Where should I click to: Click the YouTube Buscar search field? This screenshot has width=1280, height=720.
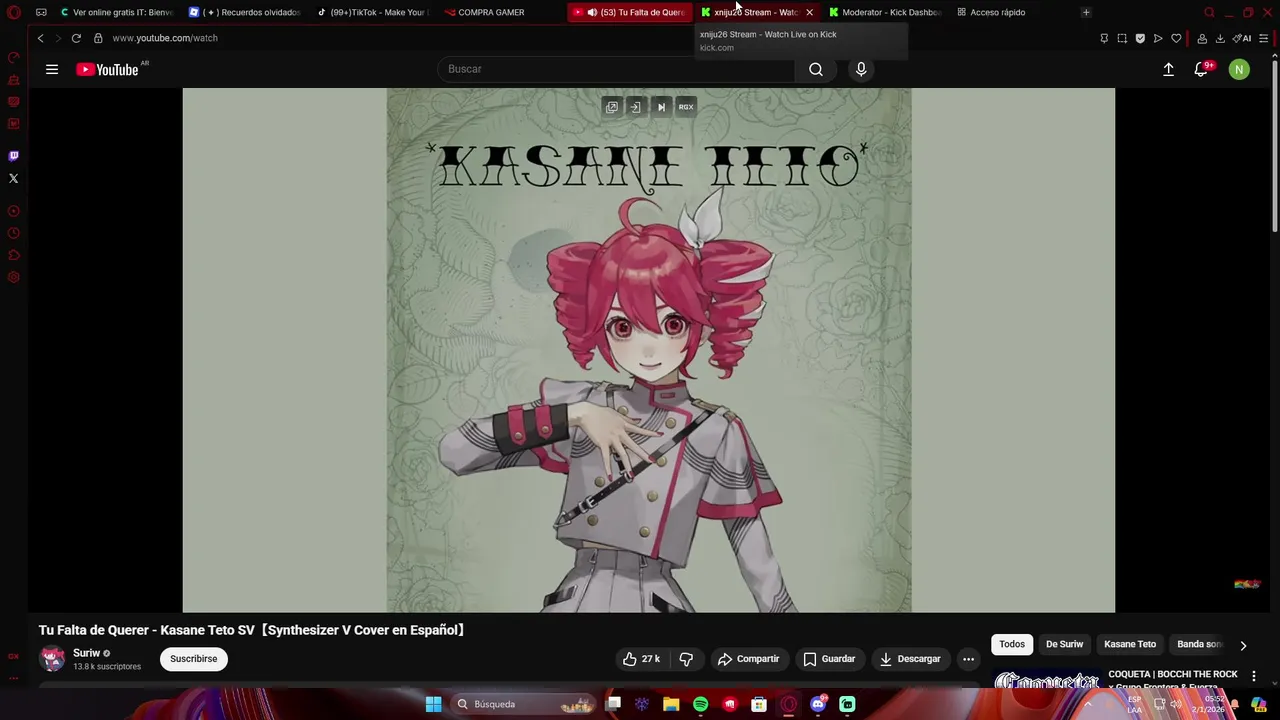[x=616, y=69]
